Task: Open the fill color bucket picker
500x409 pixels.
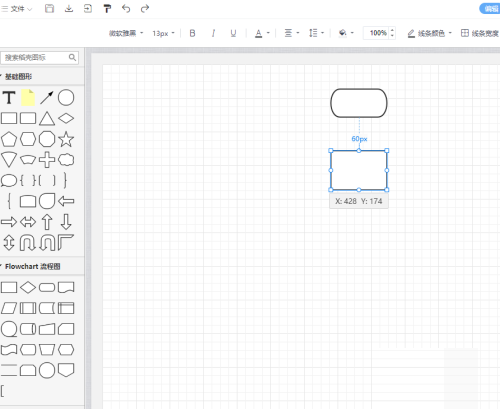Action: click(x=346, y=33)
